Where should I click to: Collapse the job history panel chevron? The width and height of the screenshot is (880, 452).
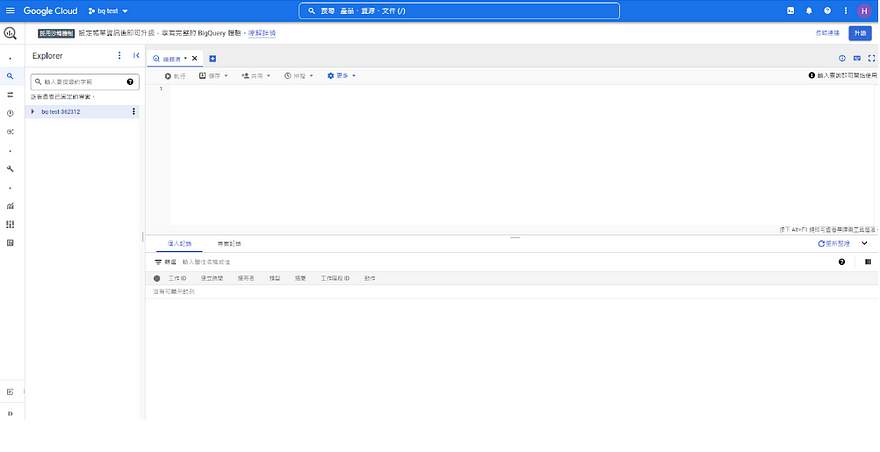coord(864,244)
